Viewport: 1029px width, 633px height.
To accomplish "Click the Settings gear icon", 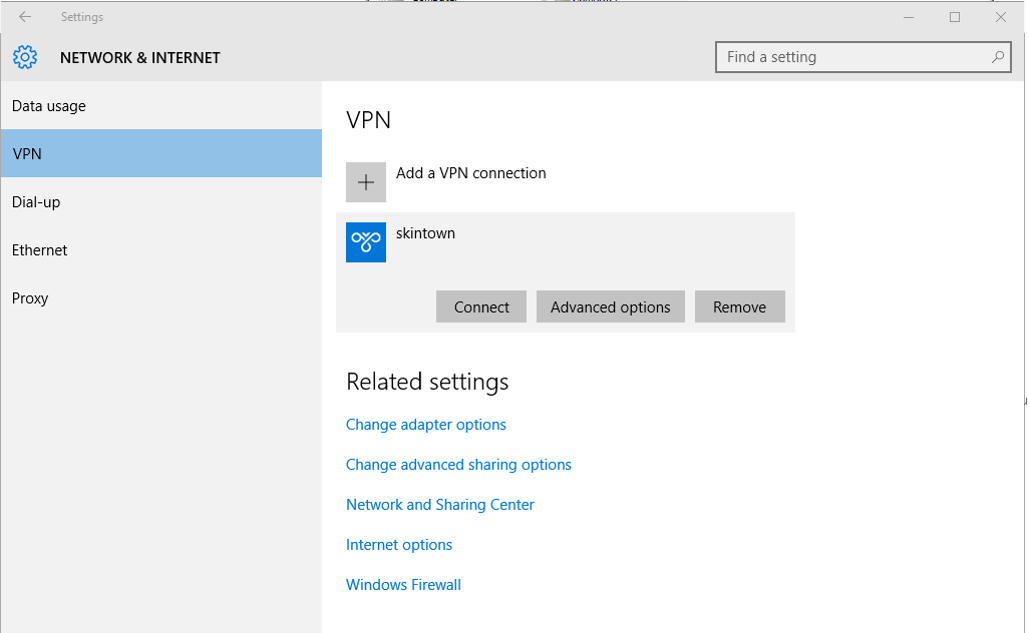I will tap(25, 58).
